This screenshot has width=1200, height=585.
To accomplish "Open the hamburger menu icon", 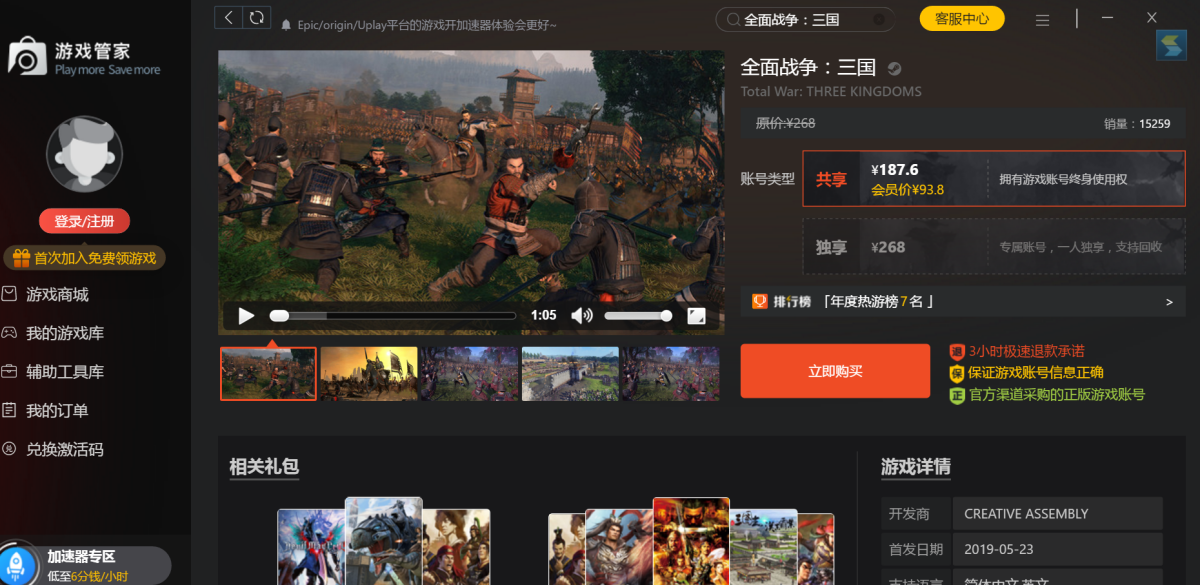I will tap(1042, 19).
